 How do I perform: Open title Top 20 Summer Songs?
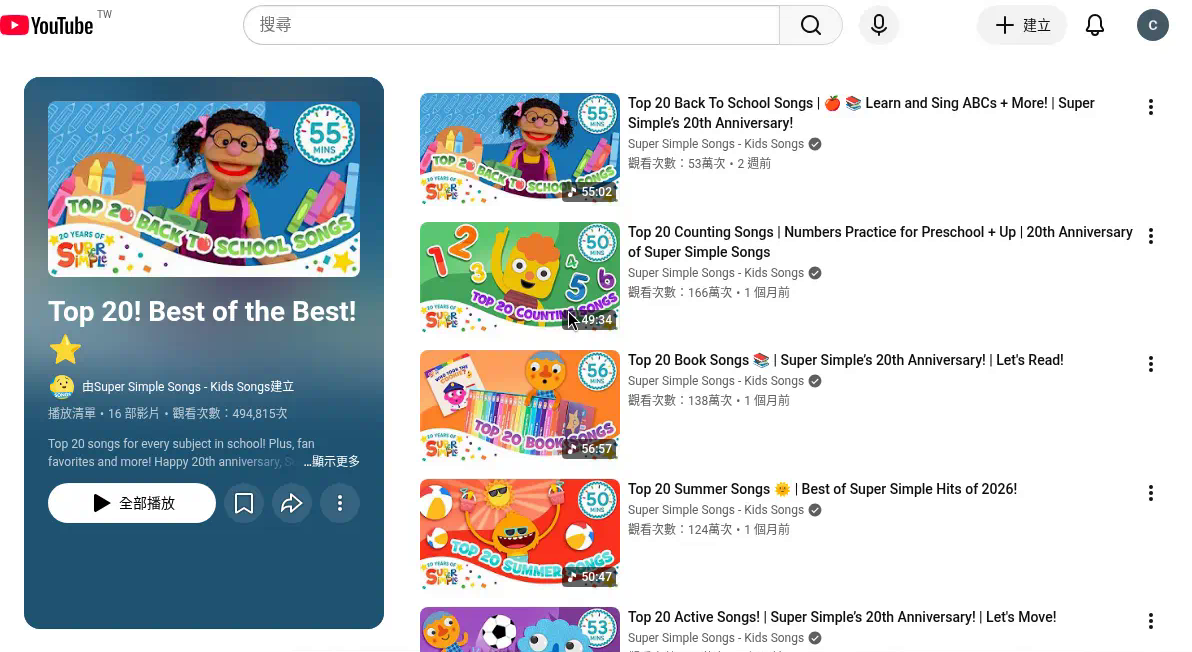[823, 489]
